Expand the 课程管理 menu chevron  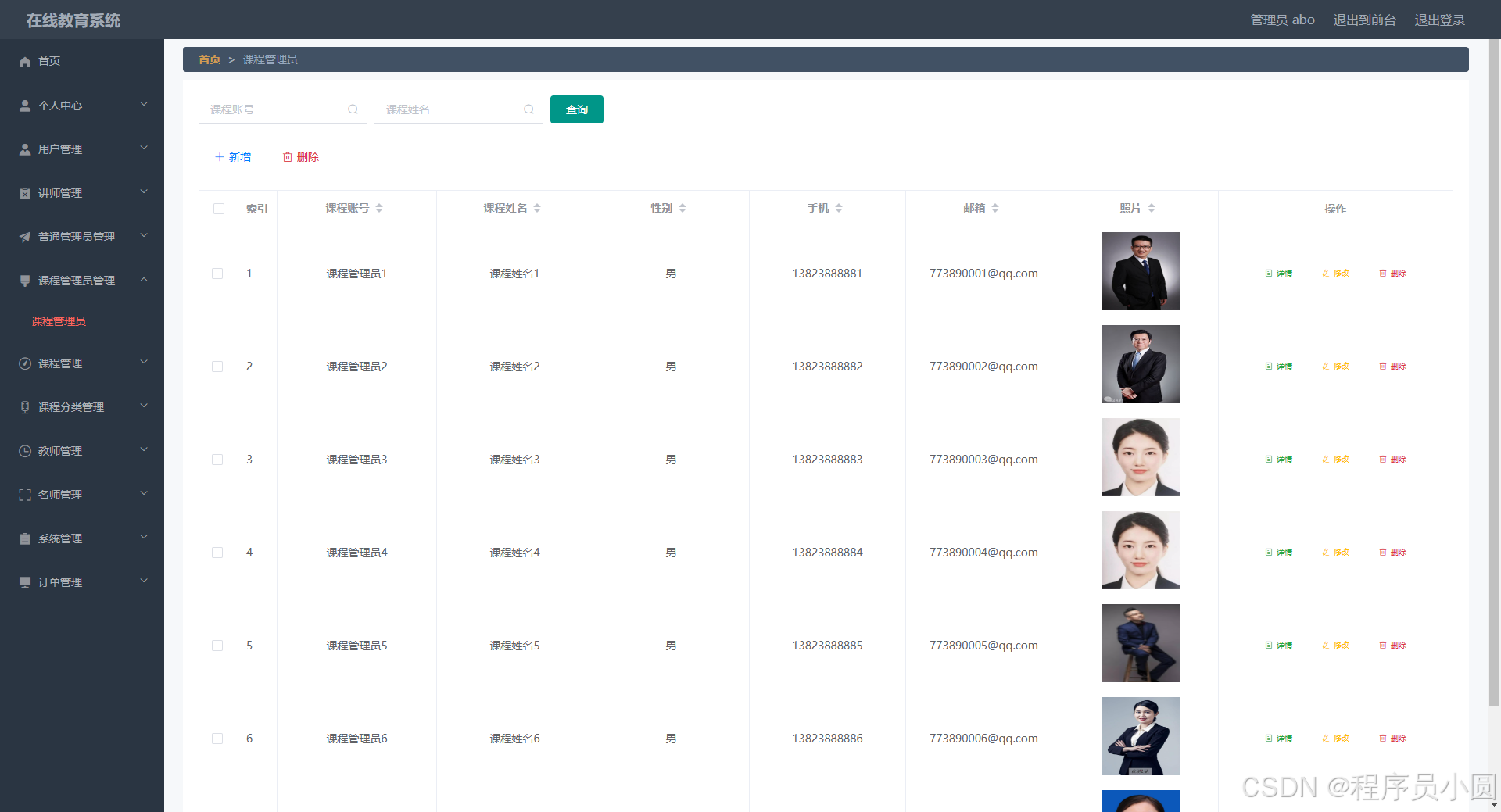pos(144,362)
